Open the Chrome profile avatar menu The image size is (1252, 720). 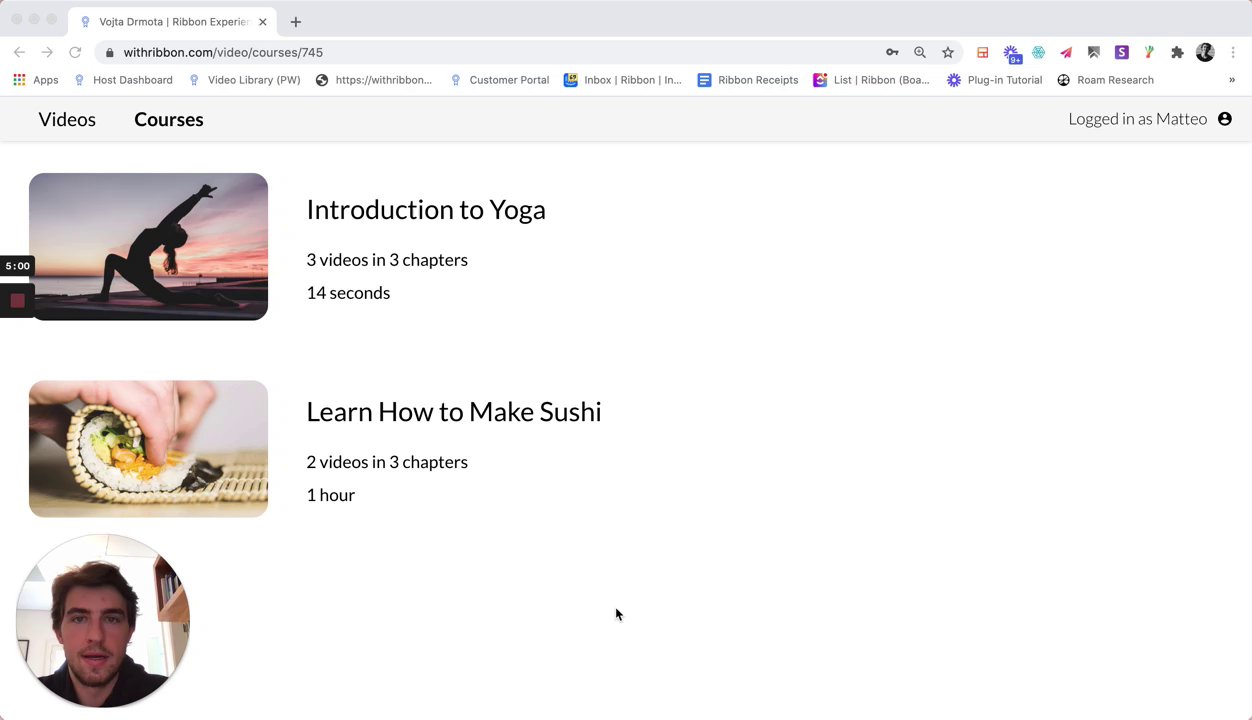click(1205, 52)
